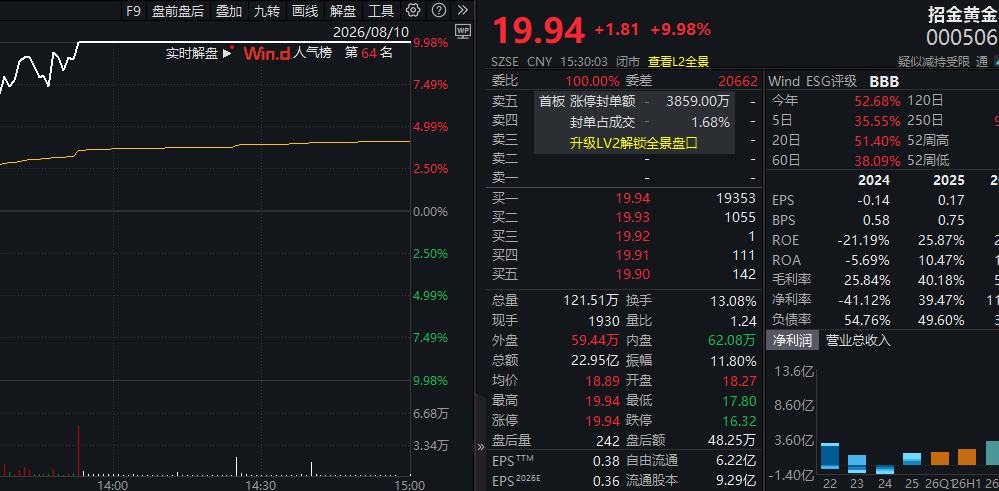Screen dimensions: 999x491
Task: Click the 2024 column header
Action: [x=873, y=180]
